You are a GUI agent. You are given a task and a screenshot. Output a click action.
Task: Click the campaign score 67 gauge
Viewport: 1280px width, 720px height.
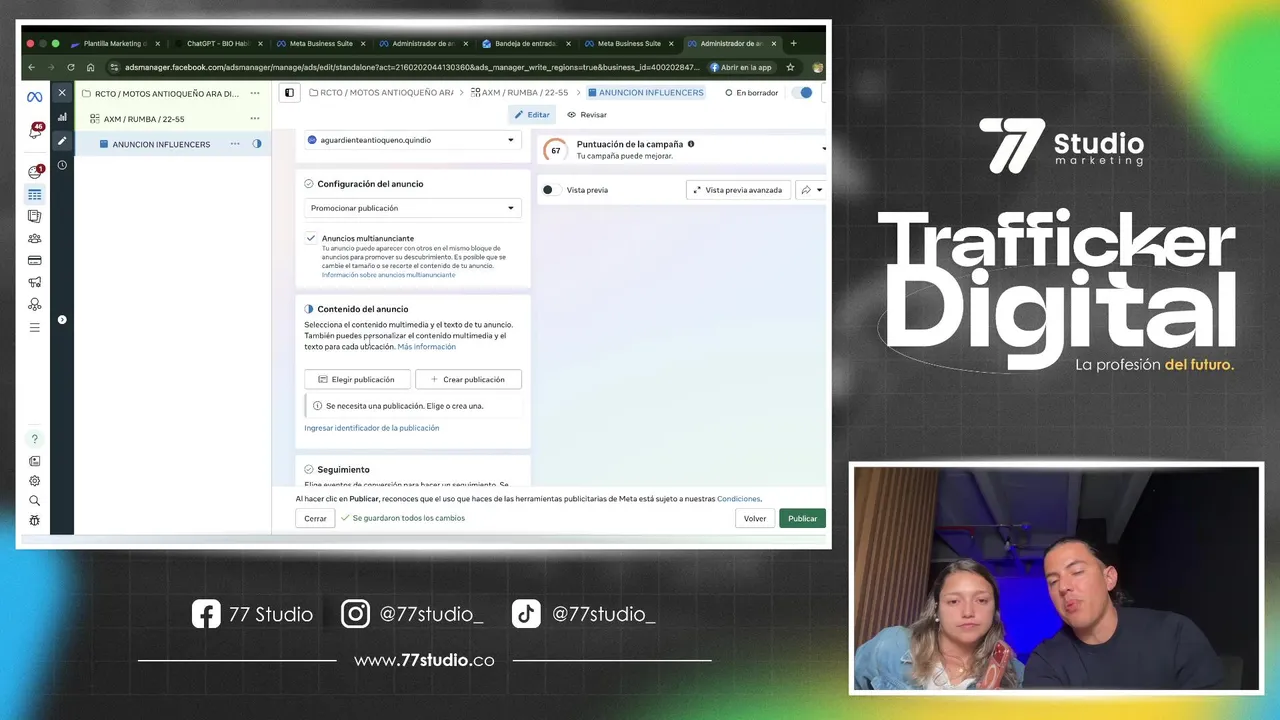tap(555, 150)
